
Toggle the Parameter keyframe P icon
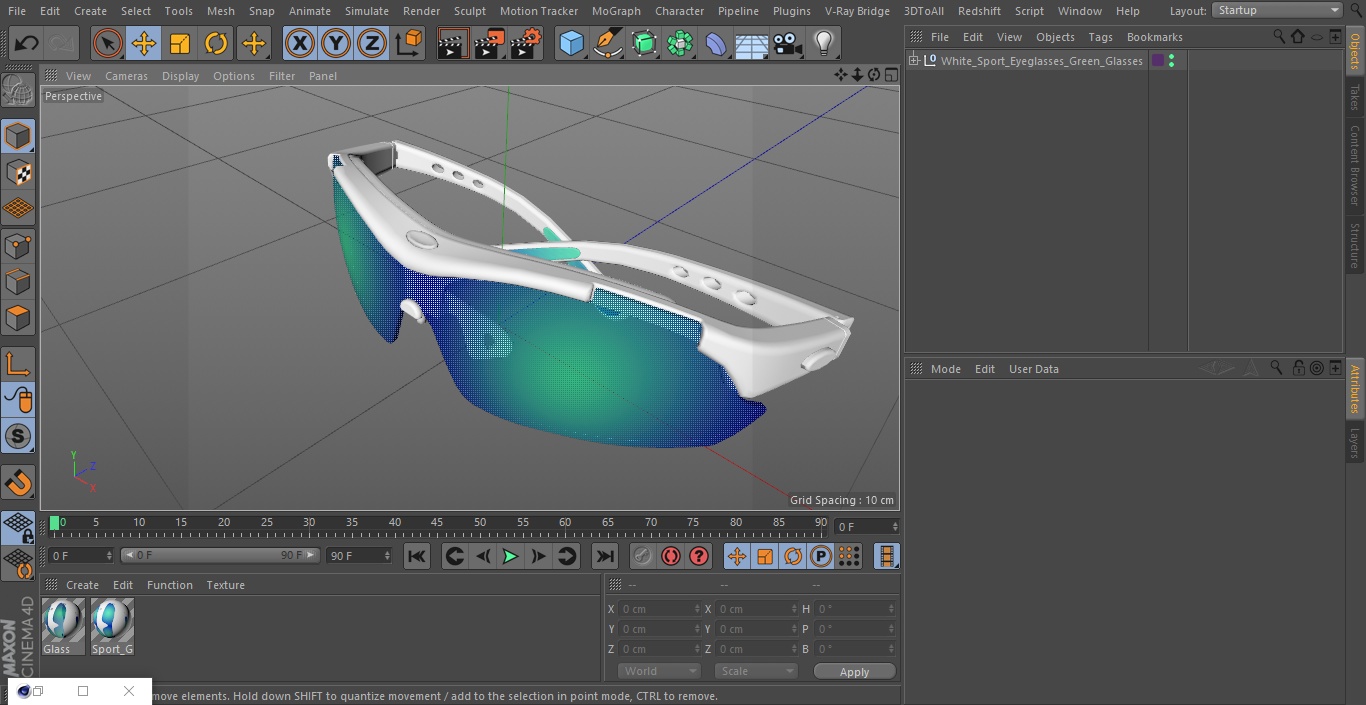[x=821, y=556]
